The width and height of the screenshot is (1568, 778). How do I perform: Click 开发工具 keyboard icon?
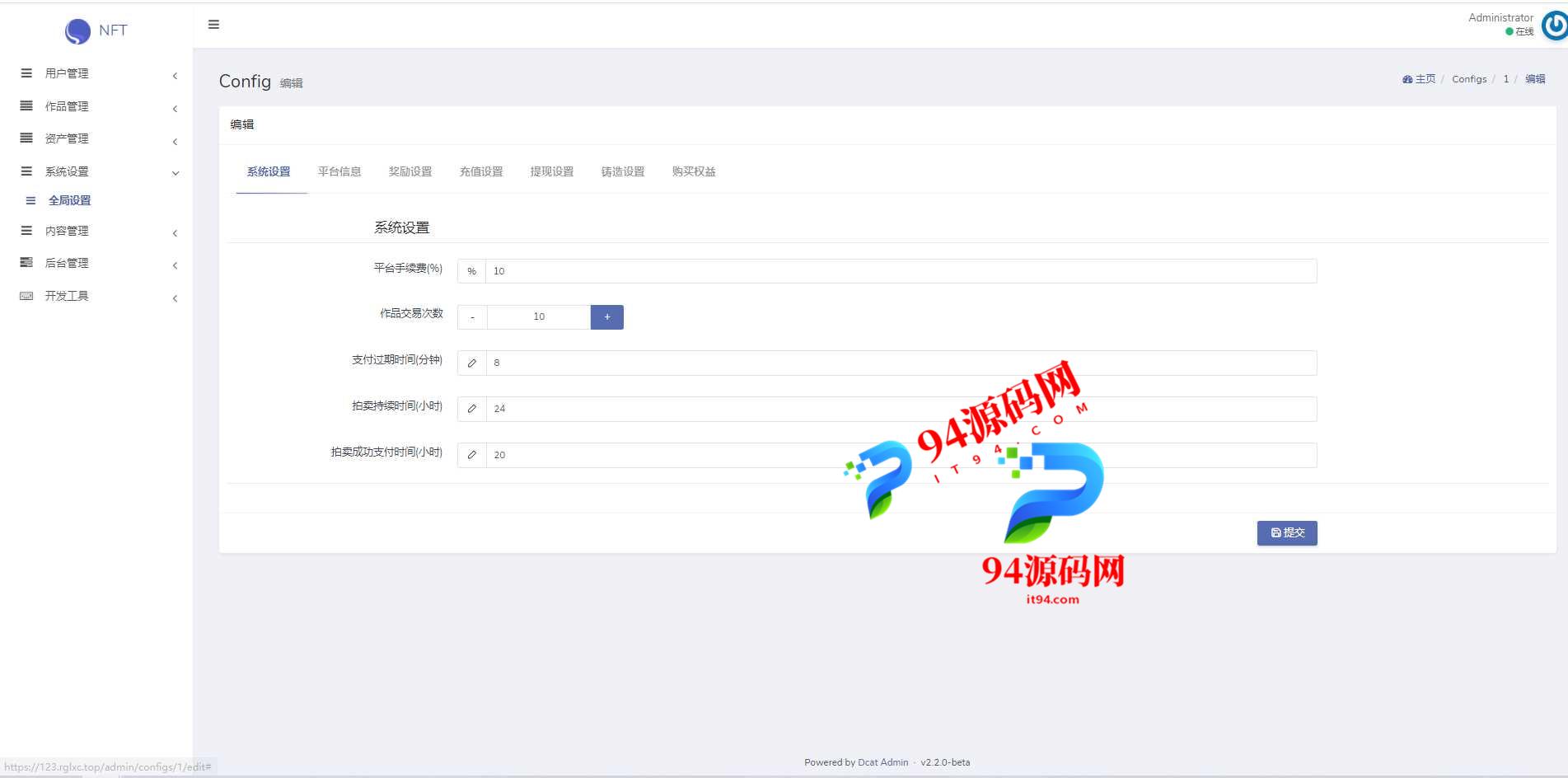point(26,296)
